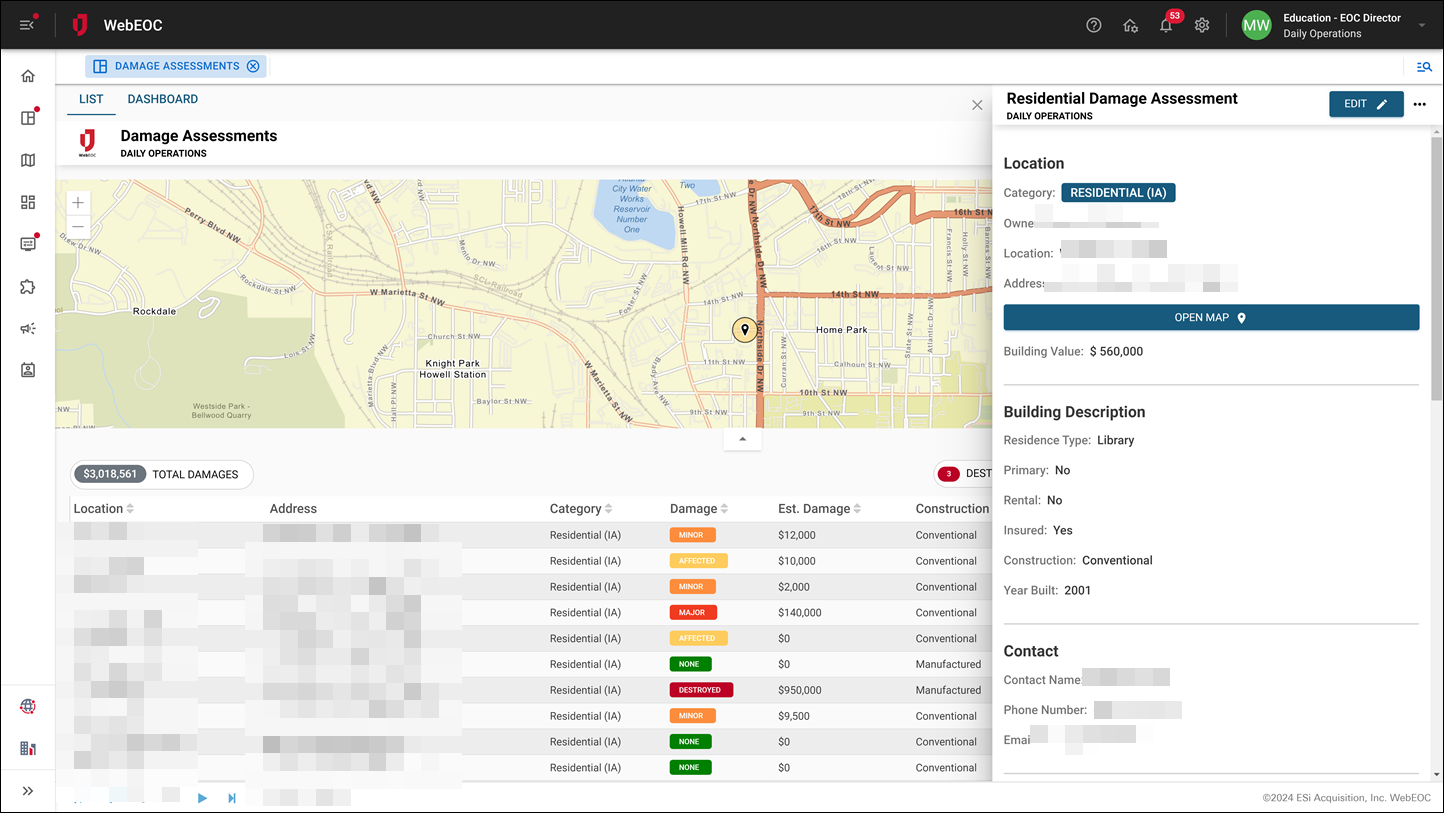
Task: Click the EDIT button on the assessment panel
Action: click(1366, 103)
